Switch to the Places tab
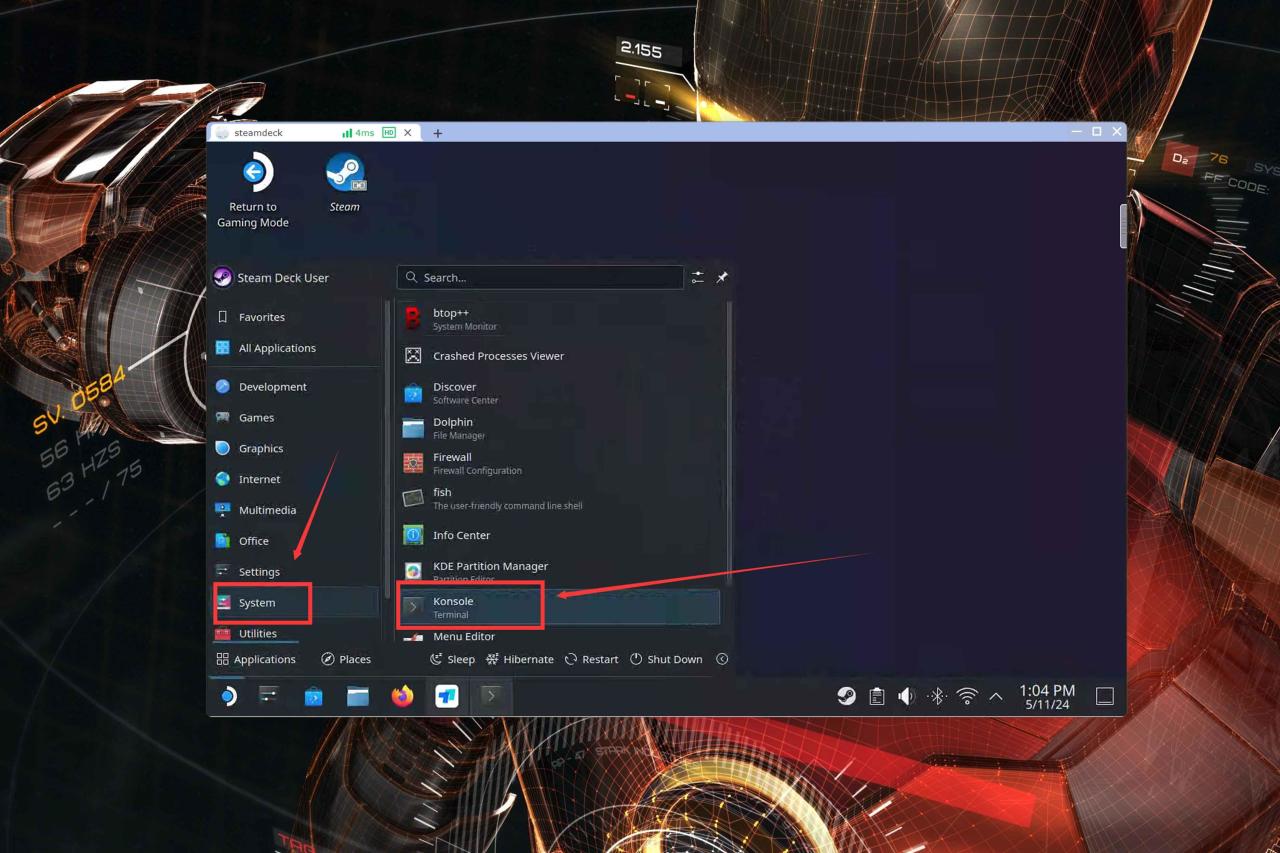This screenshot has width=1280, height=853. [346, 659]
